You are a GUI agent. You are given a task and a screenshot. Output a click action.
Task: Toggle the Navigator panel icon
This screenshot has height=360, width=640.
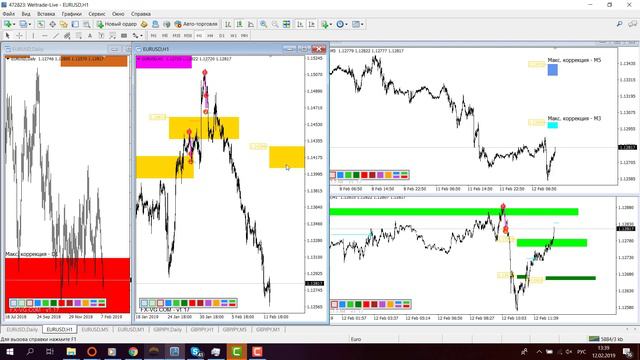[63, 24]
